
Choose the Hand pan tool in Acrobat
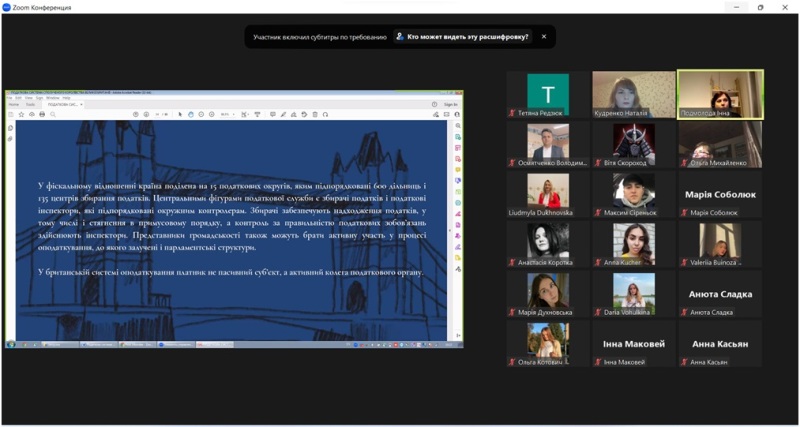(191, 114)
